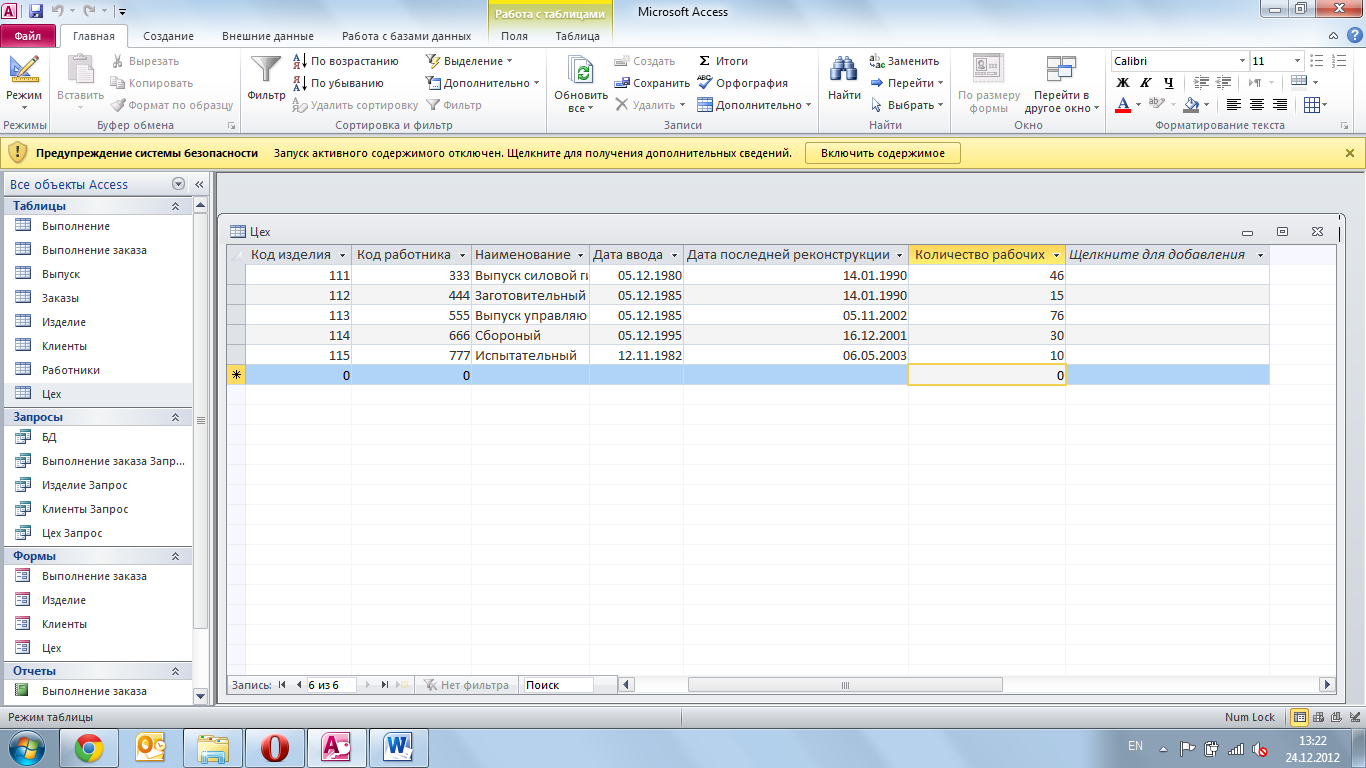Image resolution: width=1366 pixels, height=768 pixels.
Task: Open the Режим view switcher
Action: [x=24, y=82]
